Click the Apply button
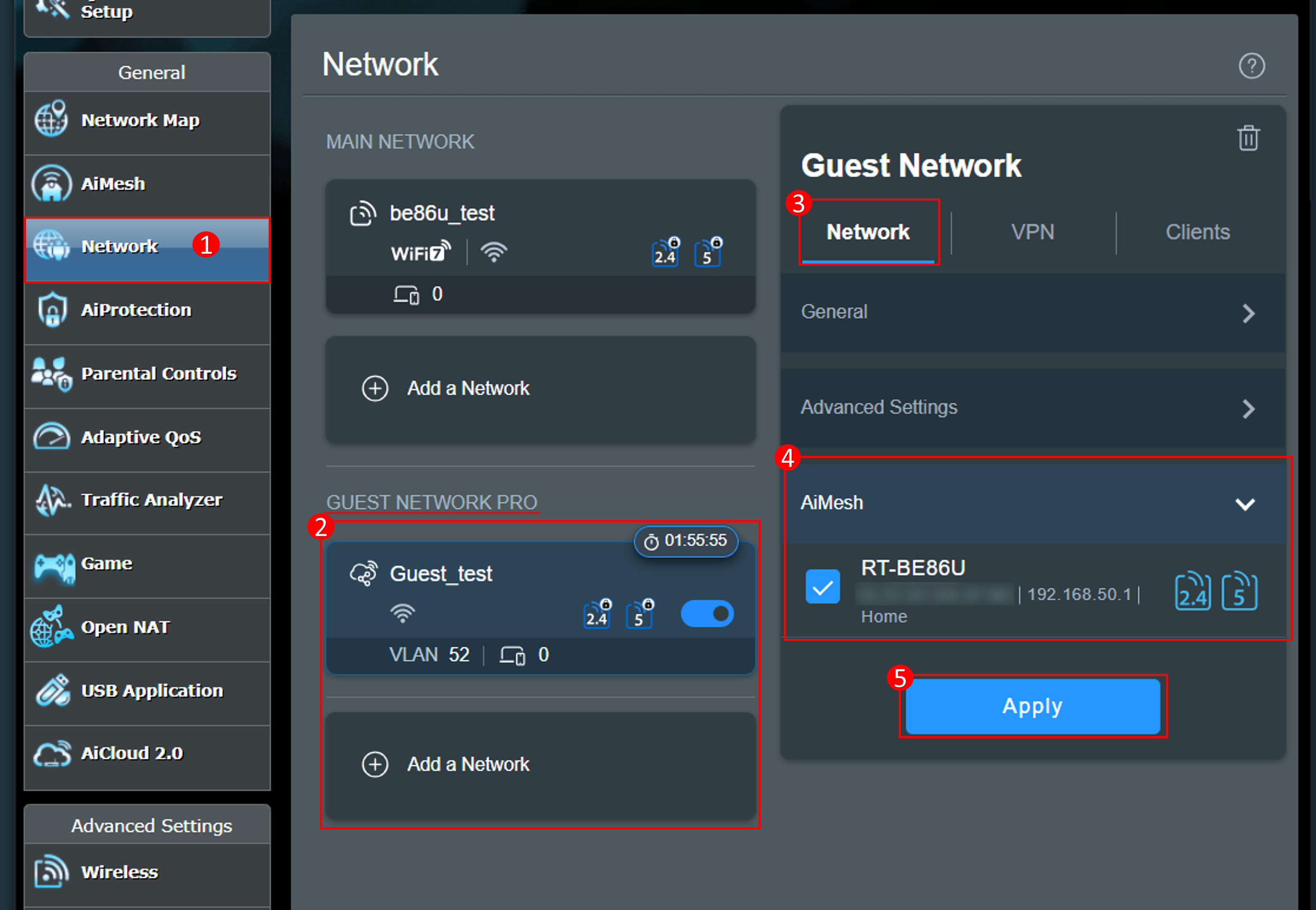The width and height of the screenshot is (1316, 910). pos(1032,706)
